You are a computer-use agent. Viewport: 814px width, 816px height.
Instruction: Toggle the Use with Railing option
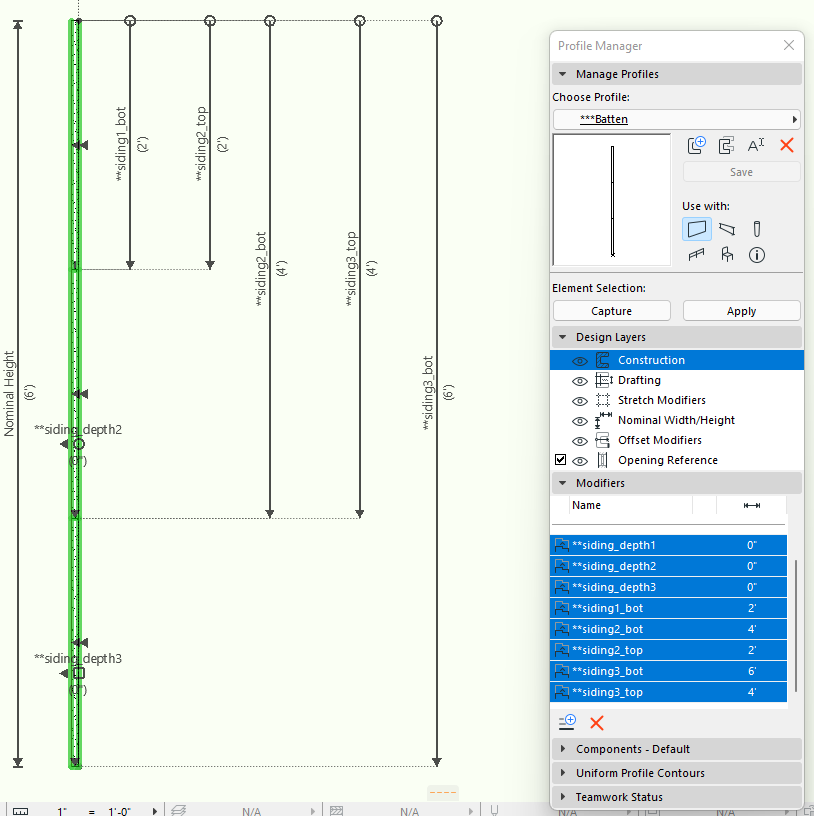(x=696, y=255)
